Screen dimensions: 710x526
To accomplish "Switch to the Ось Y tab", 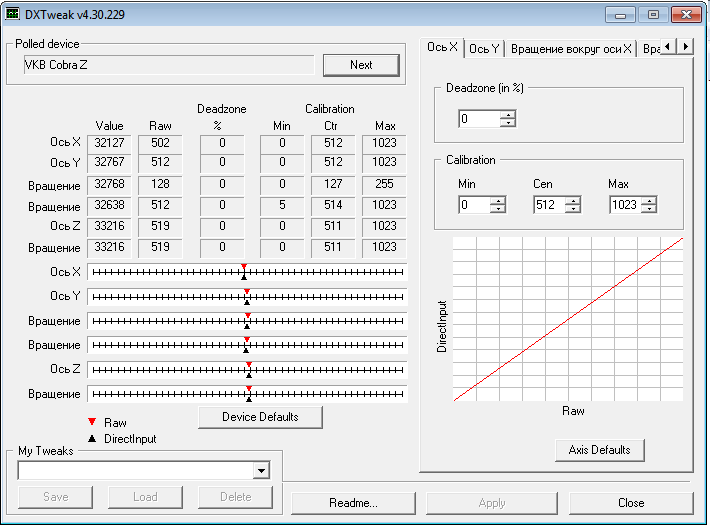I will point(484,49).
